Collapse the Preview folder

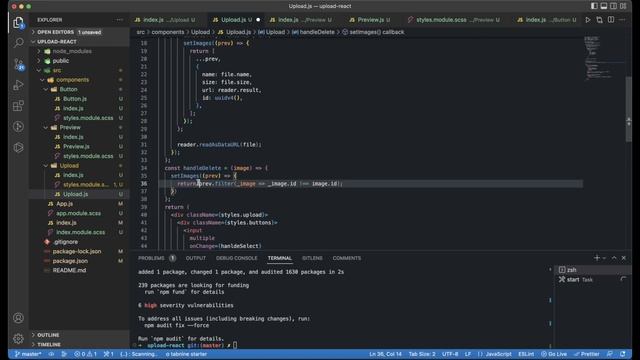click(x=79, y=127)
